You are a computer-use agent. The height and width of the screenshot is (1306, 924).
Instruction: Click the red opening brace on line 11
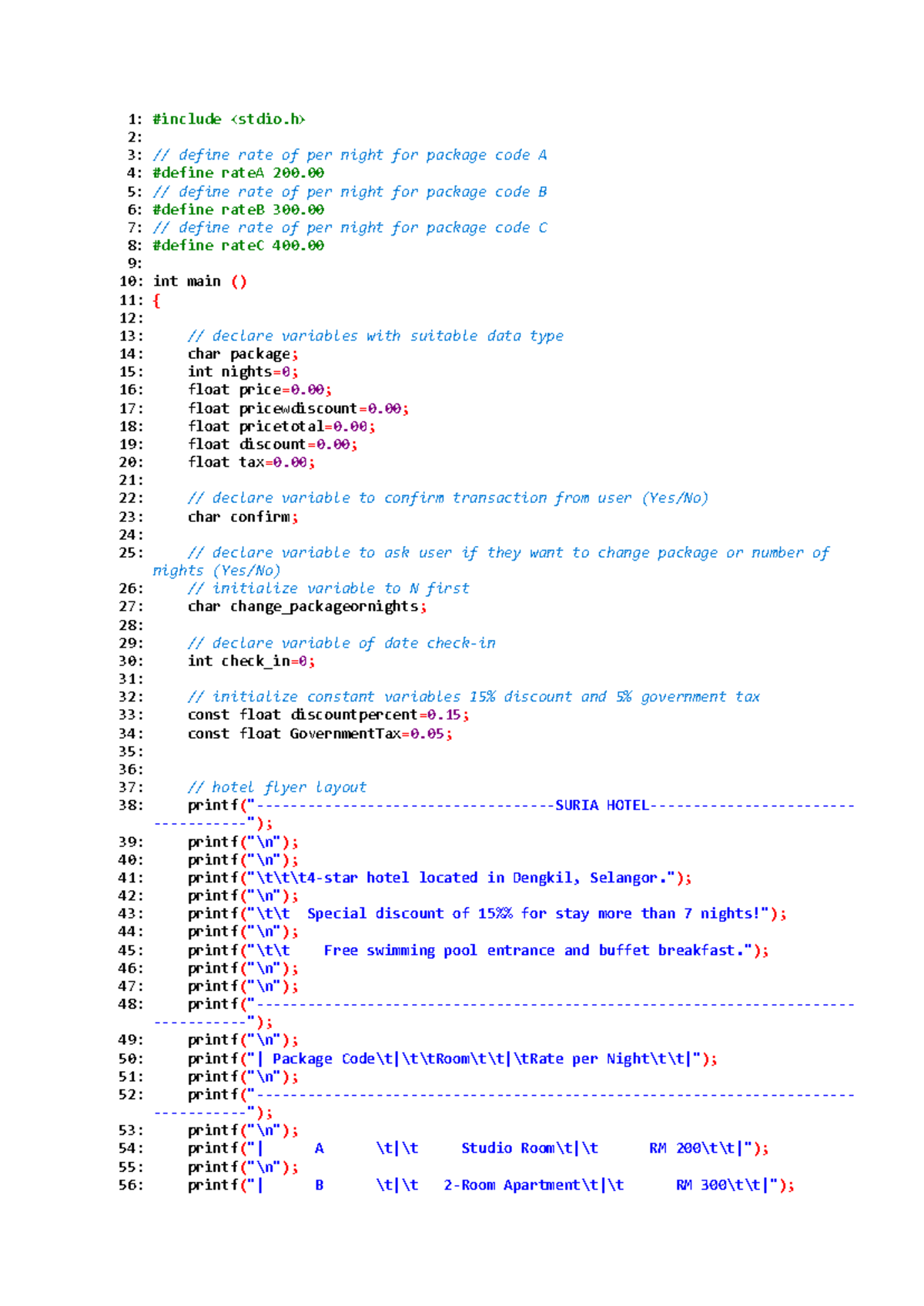click(157, 300)
